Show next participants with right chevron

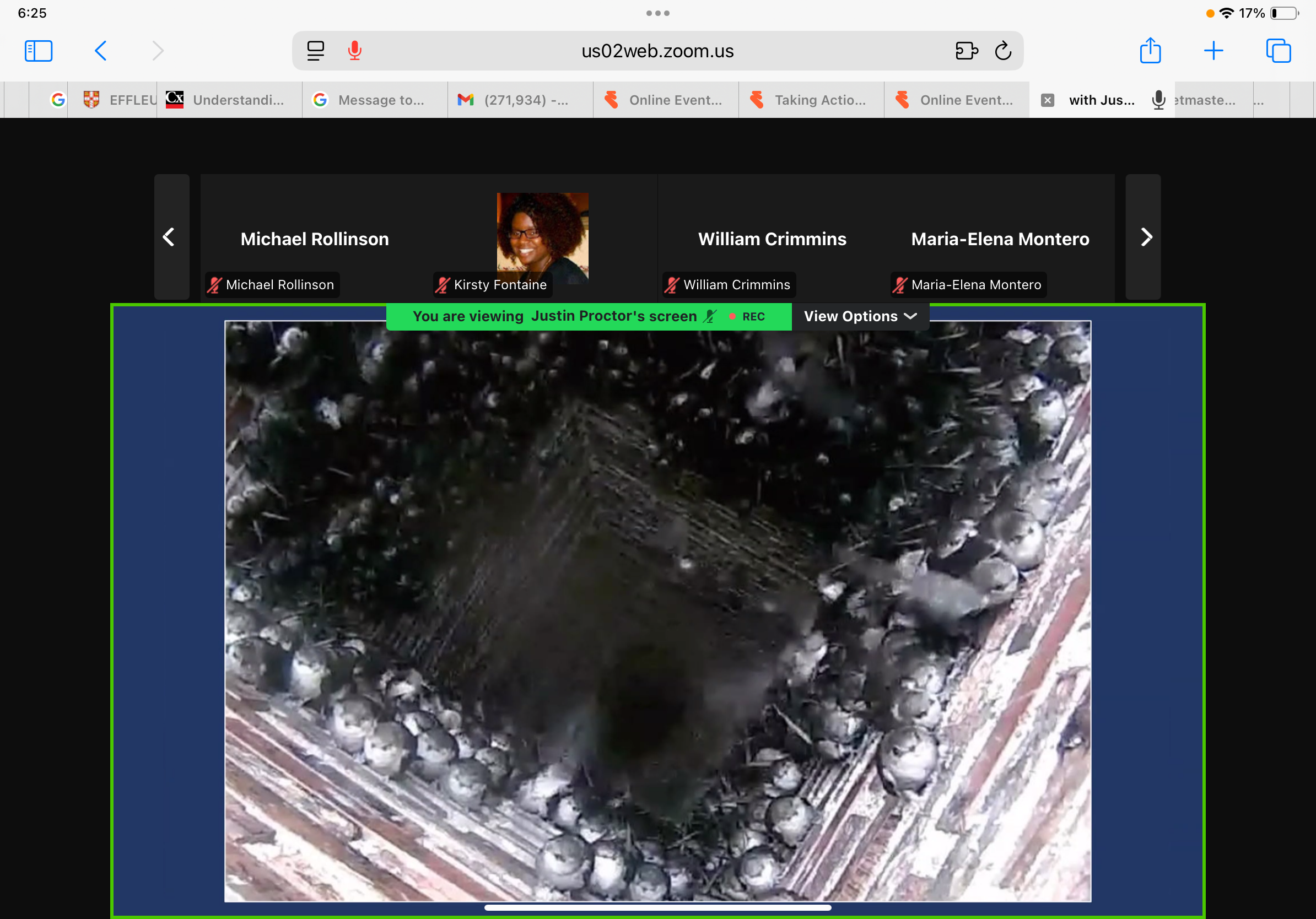tap(1145, 237)
